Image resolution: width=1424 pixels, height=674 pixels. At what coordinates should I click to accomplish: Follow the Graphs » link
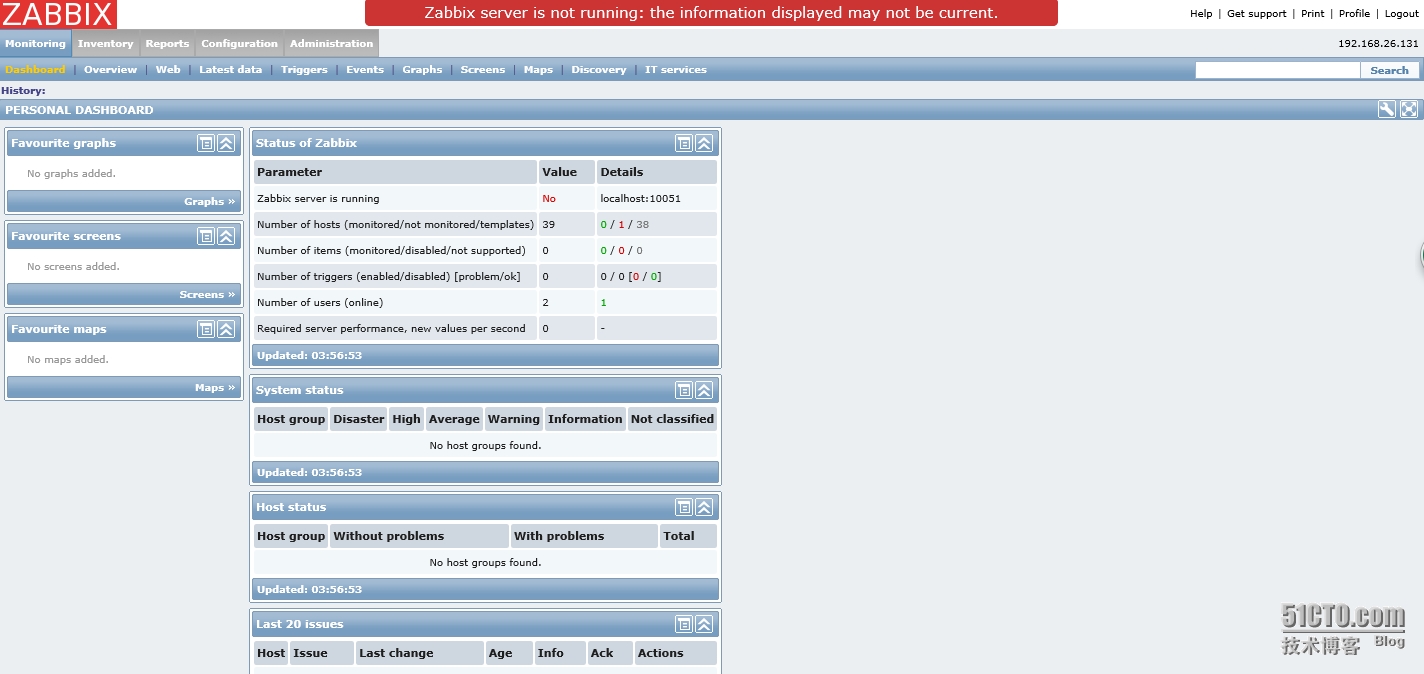point(210,201)
